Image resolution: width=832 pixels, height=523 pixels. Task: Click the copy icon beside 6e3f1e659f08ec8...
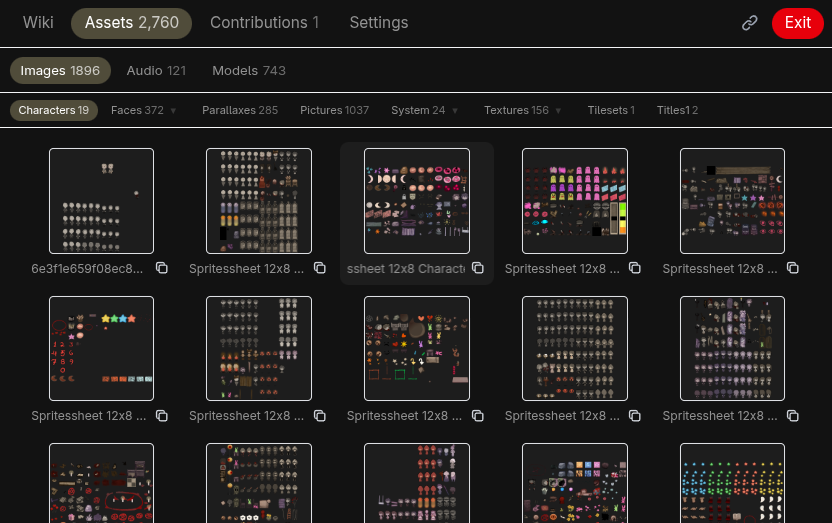point(162,268)
